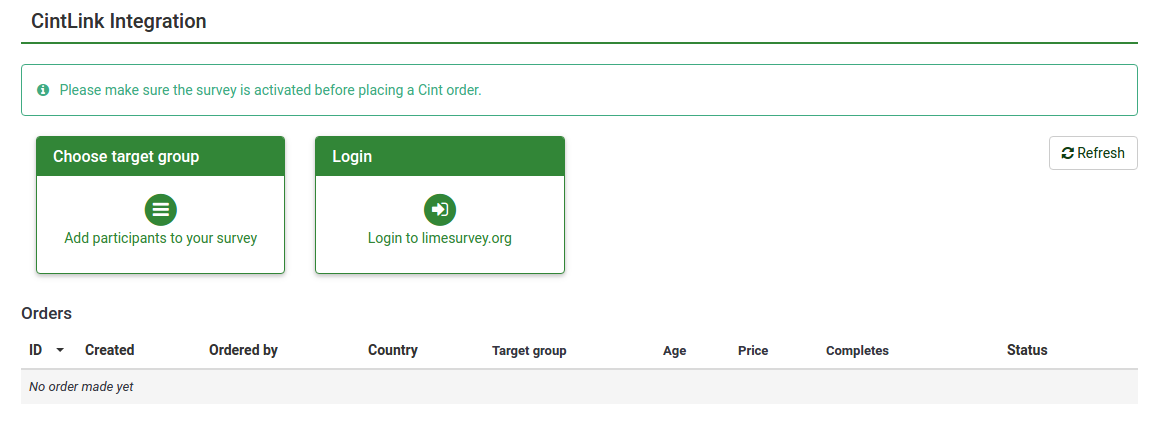The height and width of the screenshot is (433, 1150).
Task: Sort orders by Ordered by column
Action: tap(243, 350)
